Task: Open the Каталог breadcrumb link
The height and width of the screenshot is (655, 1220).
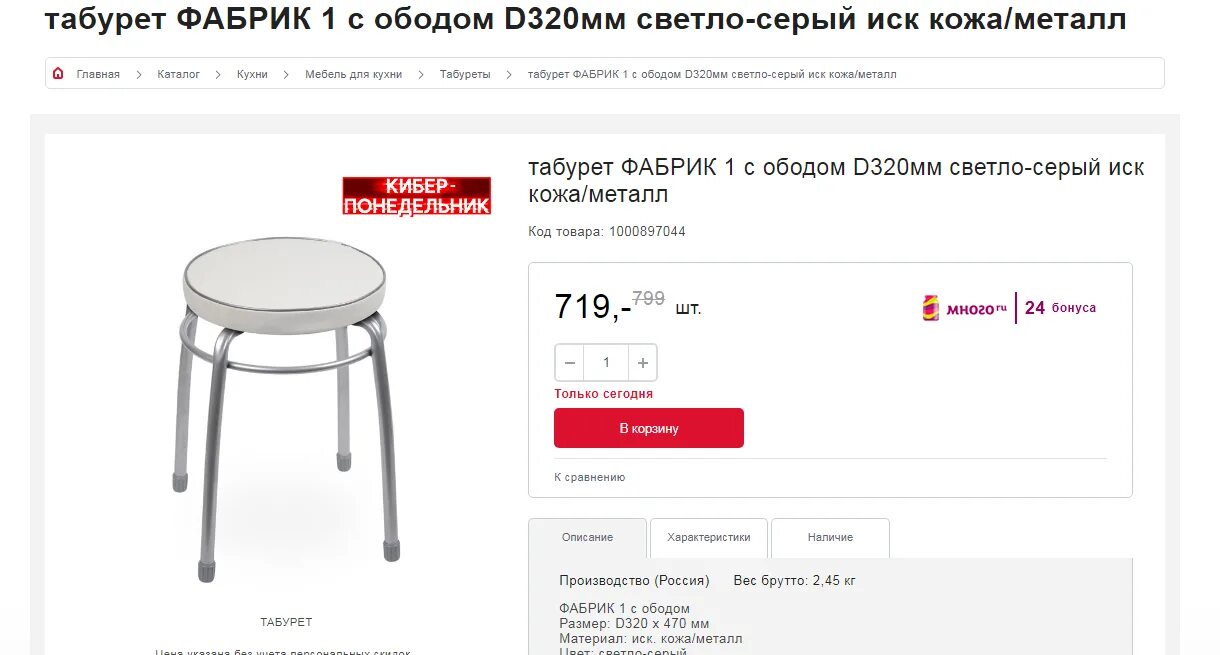Action: tap(179, 75)
